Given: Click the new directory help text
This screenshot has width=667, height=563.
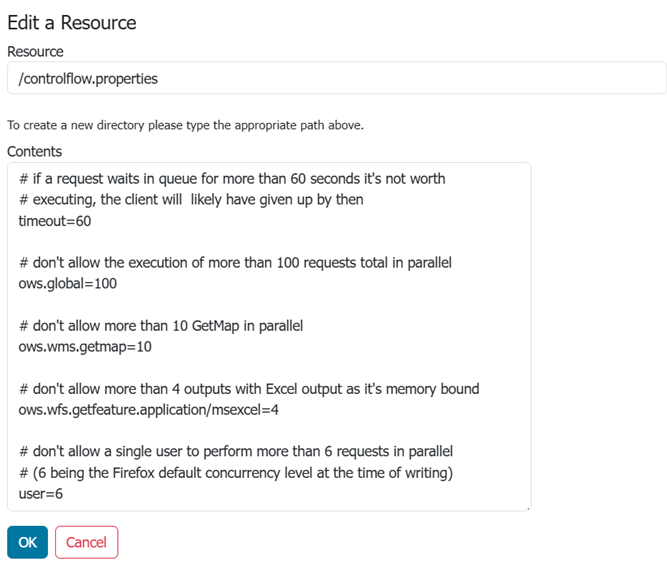Looking at the screenshot, I should tap(185, 126).
